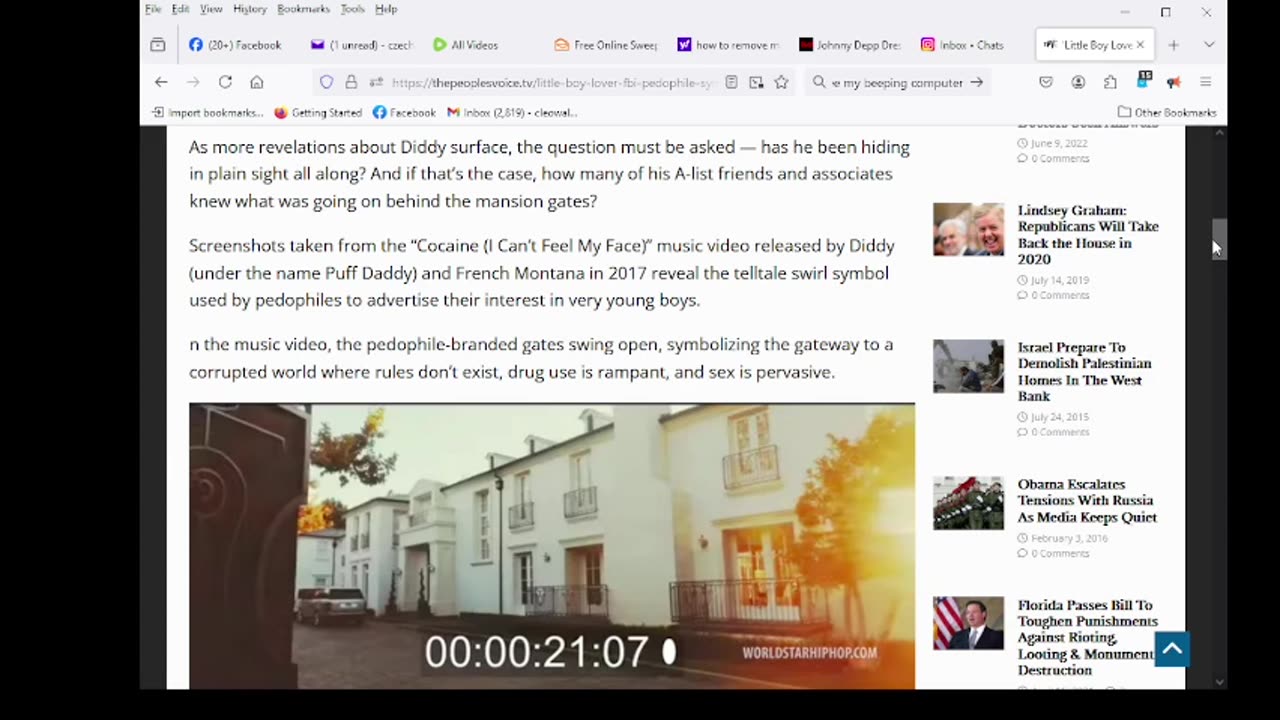The image size is (1280, 720).
Task: Open the Bookmarks menu
Action: click(303, 9)
